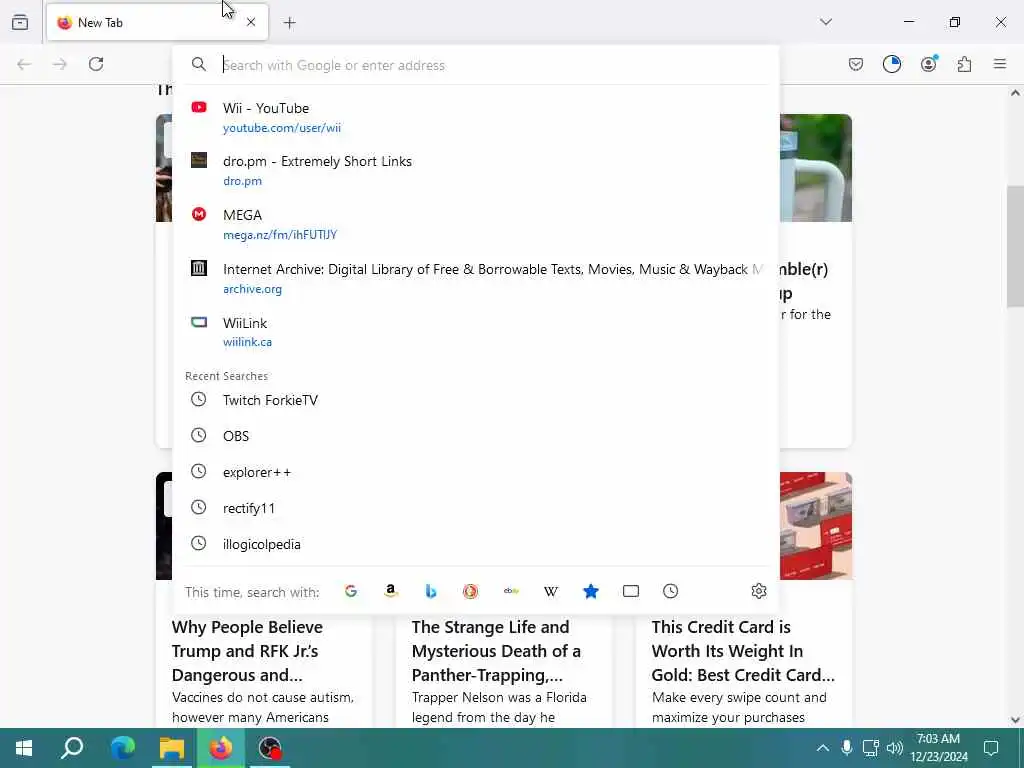Image resolution: width=1024 pixels, height=768 pixels.
Task: Open article Why People Believe Trump and RFK
Action: pyautogui.click(x=248, y=650)
